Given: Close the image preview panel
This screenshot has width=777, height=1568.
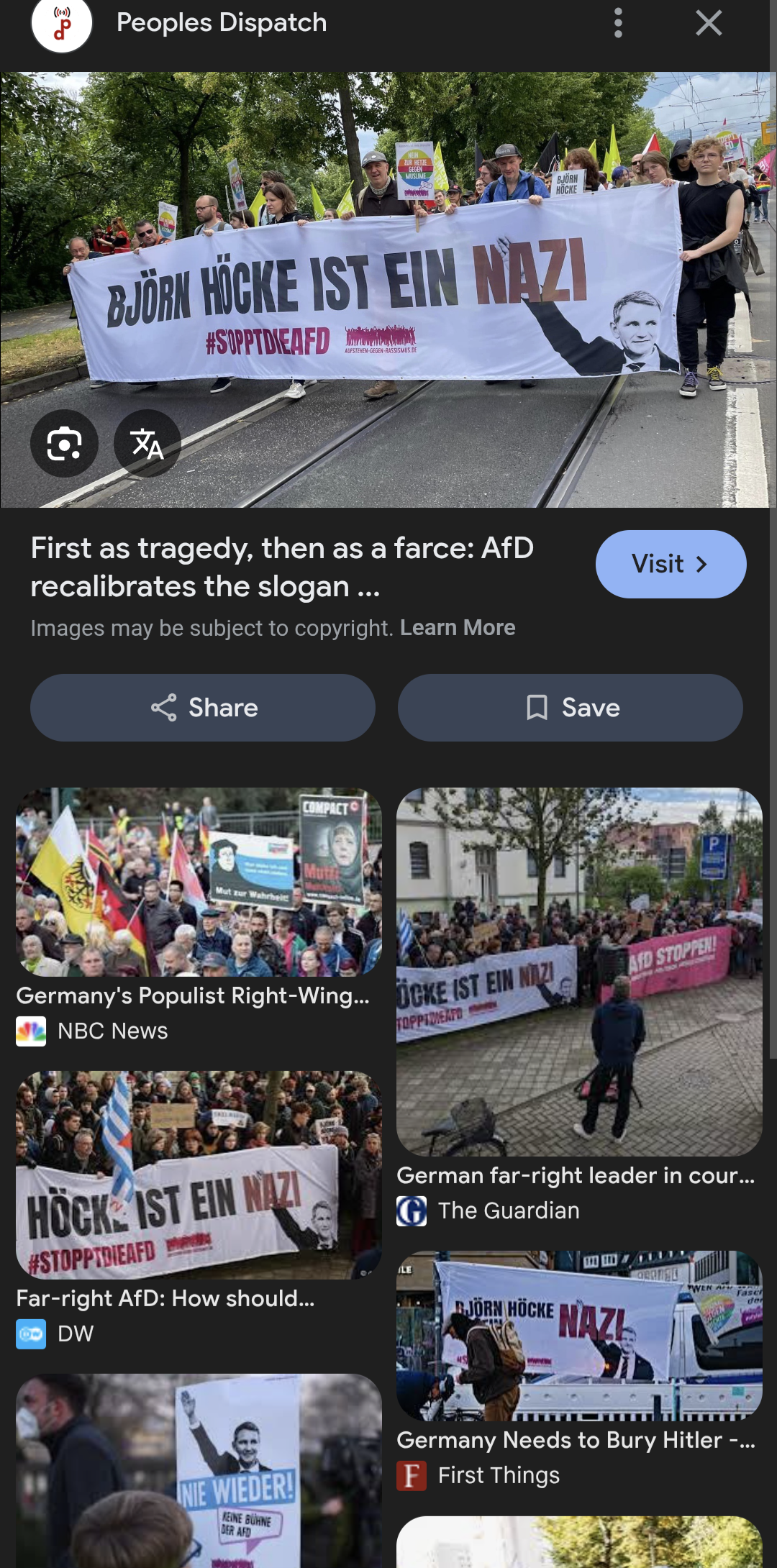Looking at the screenshot, I should click(x=709, y=23).
